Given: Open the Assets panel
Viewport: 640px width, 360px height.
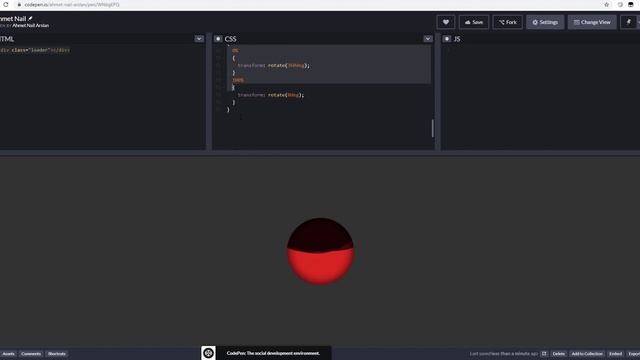Looking at the screenshot, I should [x=8, y=354].
